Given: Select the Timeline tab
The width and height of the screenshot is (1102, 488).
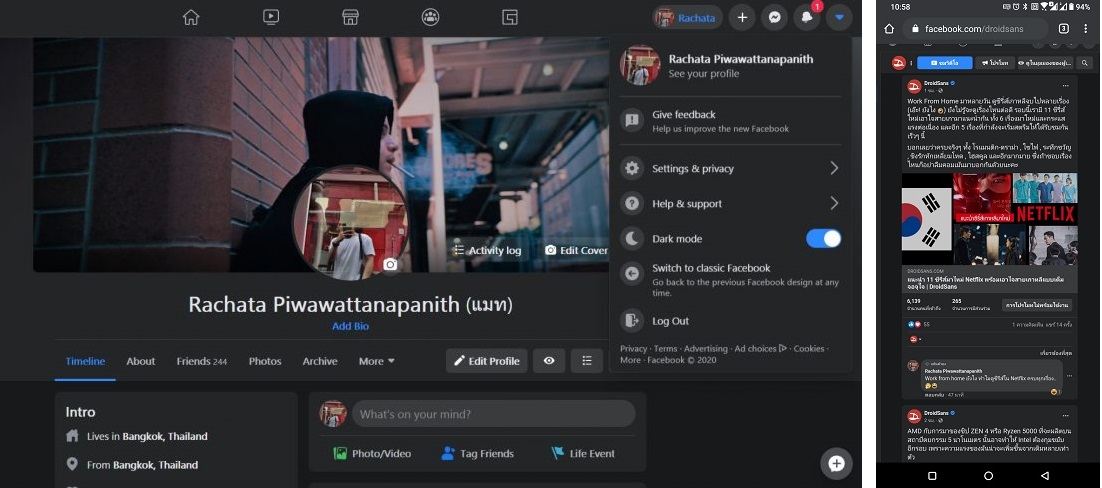Looking at the screenshot, I should coord(85,361).
